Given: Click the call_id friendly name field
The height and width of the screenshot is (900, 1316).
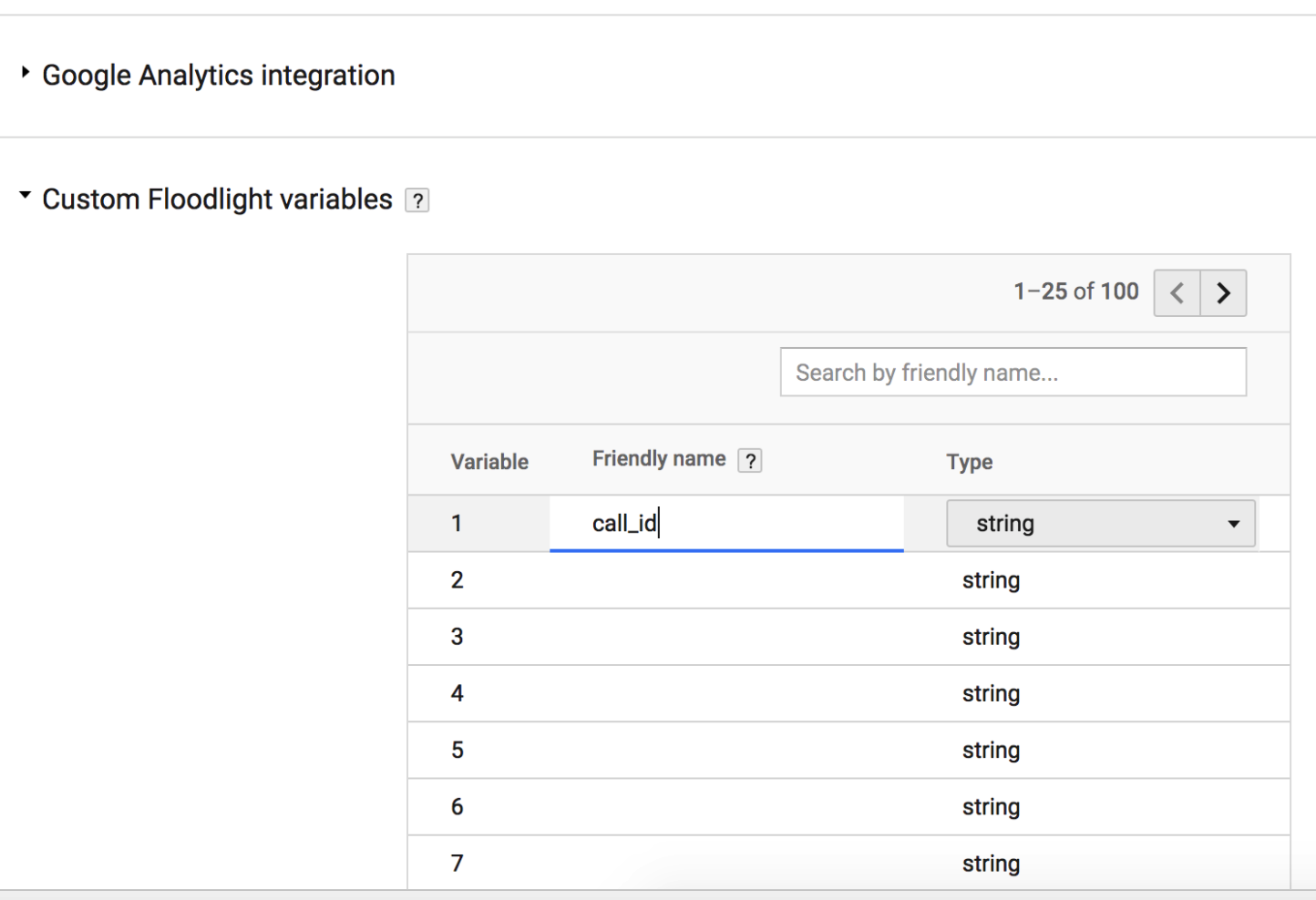Looking at the screenshot, I should [725, 524].
